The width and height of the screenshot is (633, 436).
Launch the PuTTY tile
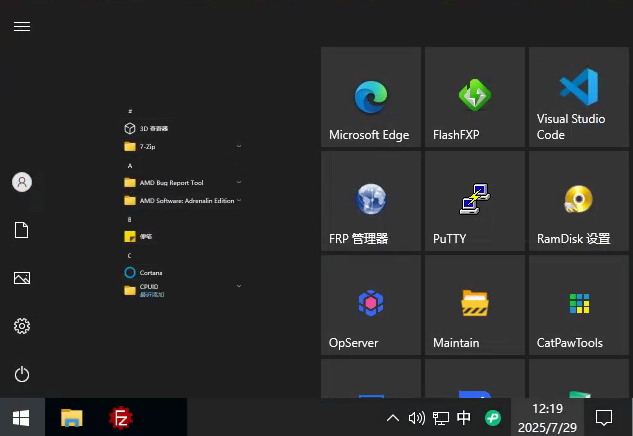coord(474,201)
